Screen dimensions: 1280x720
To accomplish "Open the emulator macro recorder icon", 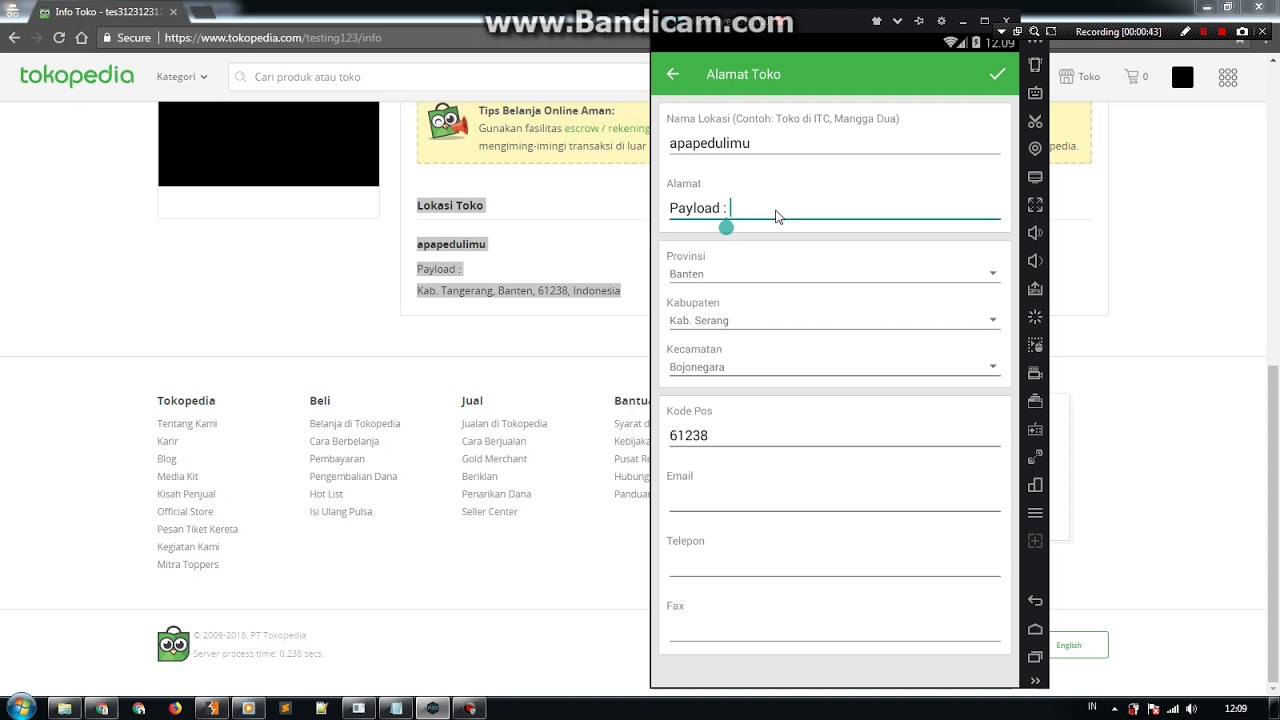I will [x=1035, y=345].
